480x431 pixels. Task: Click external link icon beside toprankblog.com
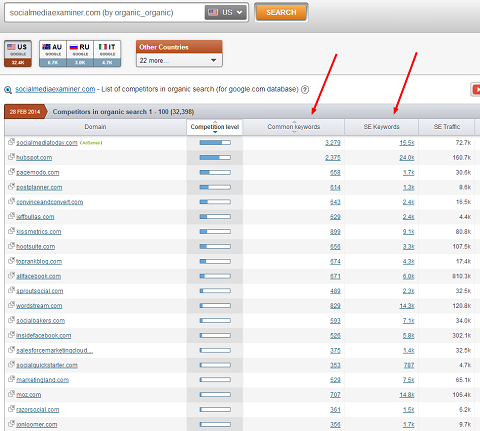11,261
